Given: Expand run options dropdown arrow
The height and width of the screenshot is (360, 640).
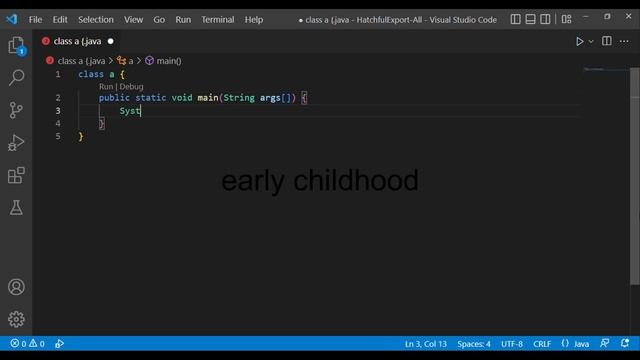Looking at the screenshot, I should pyautogui.click(x=591, y=42).
